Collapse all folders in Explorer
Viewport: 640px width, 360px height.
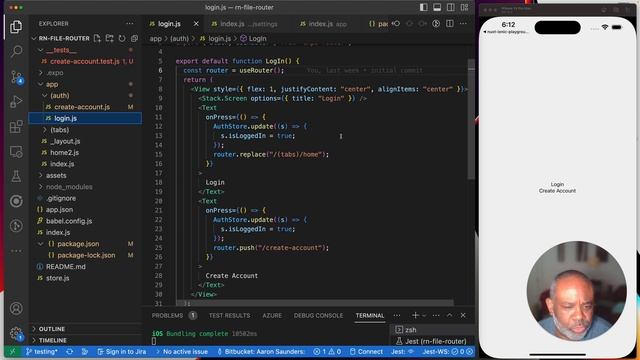pos(134,38)
